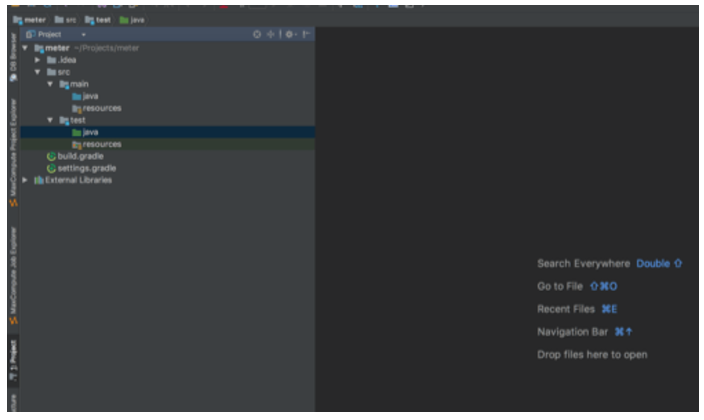Toggle the 1: Project side tab
Screen dimensions: 704x420
click(x=13, y=361)
